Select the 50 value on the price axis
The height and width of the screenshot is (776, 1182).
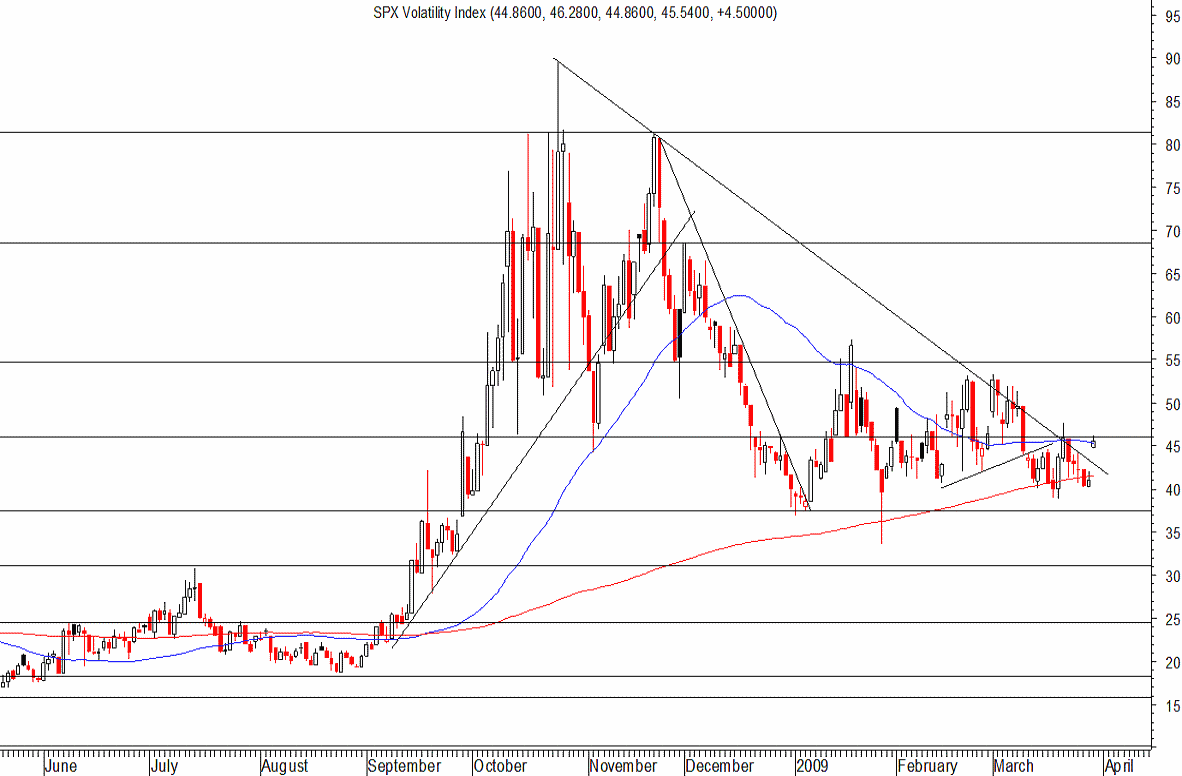tap(1167, 405)
